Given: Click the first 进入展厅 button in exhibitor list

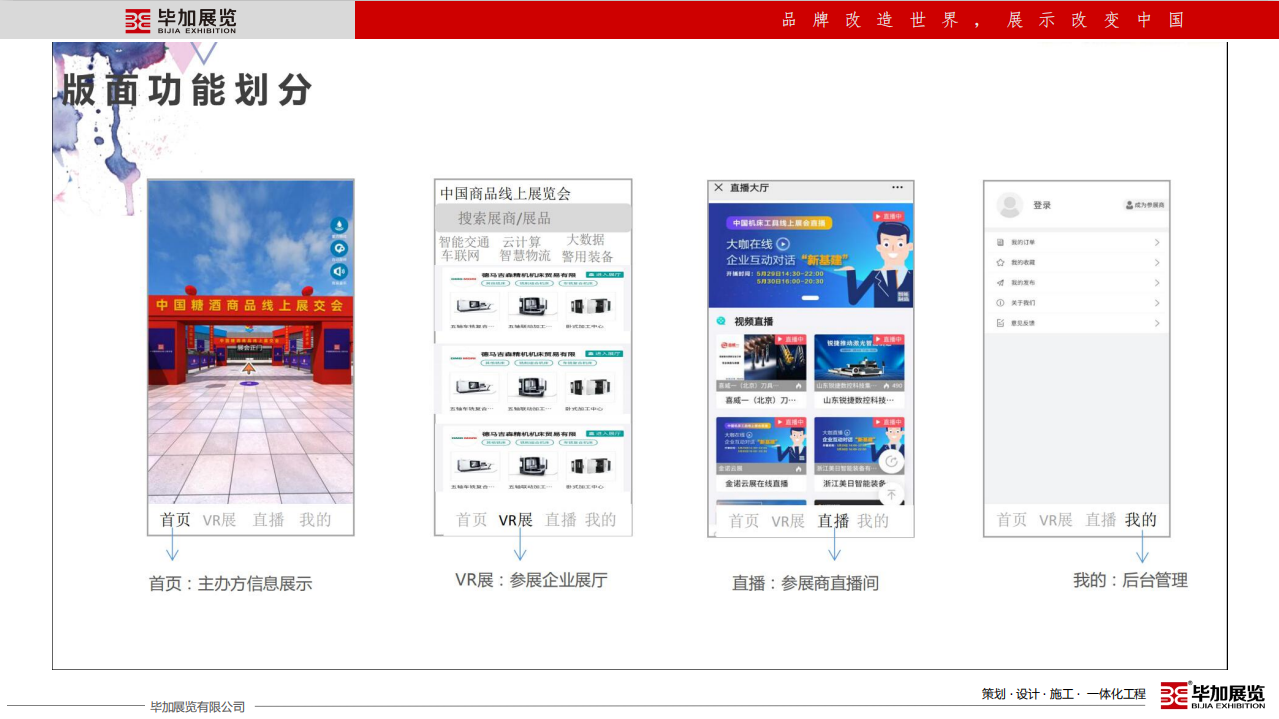Looking at the screenshot, I should 604,274.
